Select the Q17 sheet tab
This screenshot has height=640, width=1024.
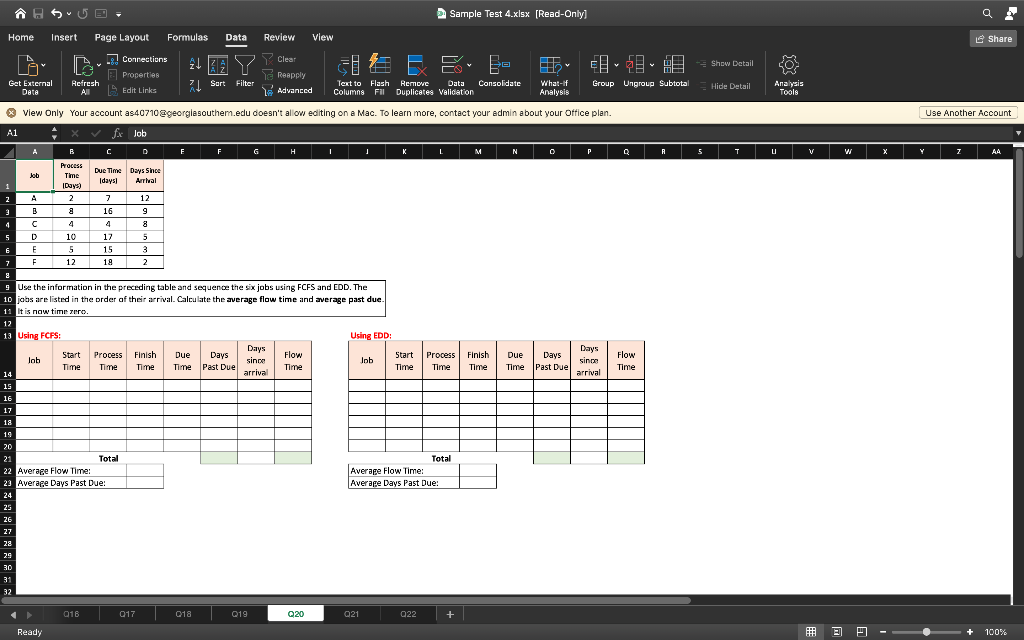coord(127,613)
